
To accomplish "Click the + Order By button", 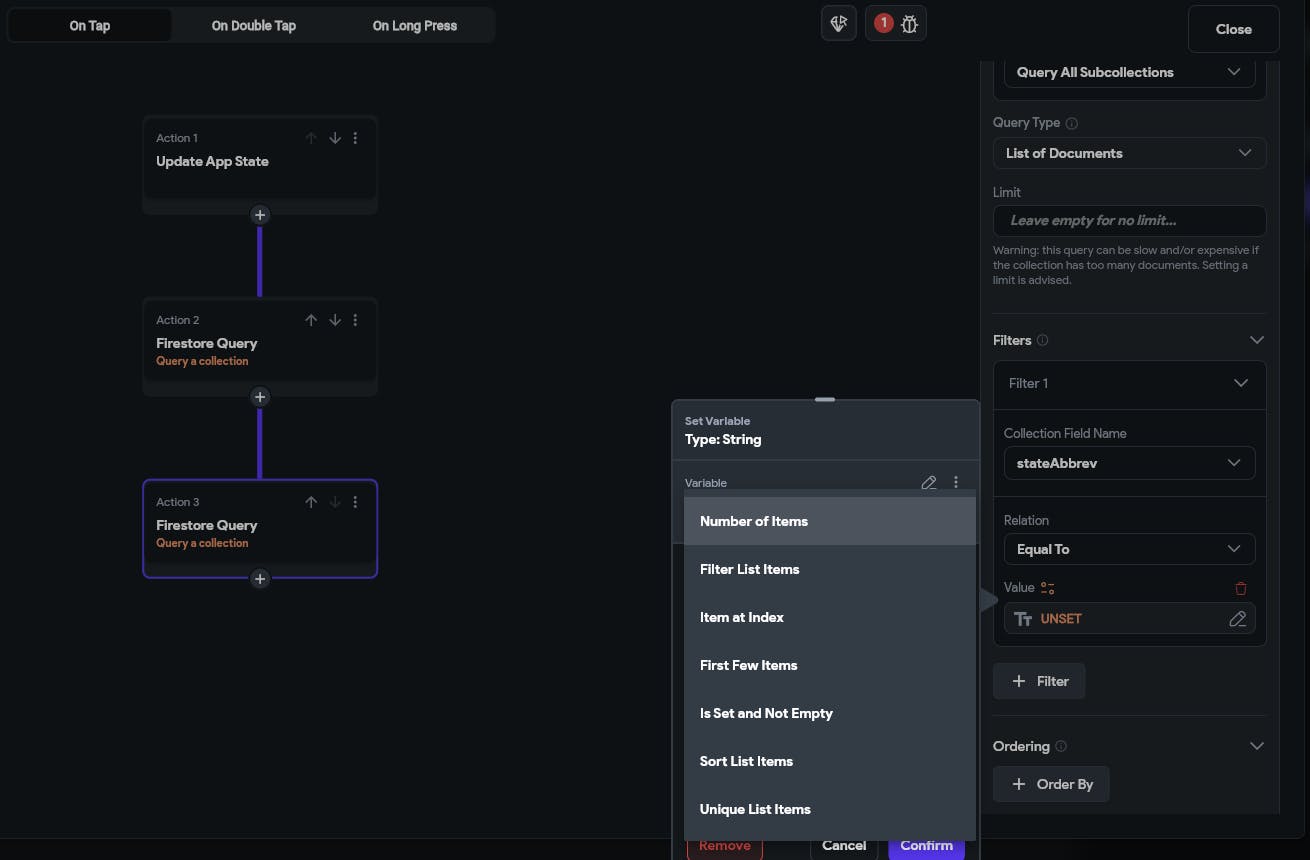I will tap(1051, 784).
